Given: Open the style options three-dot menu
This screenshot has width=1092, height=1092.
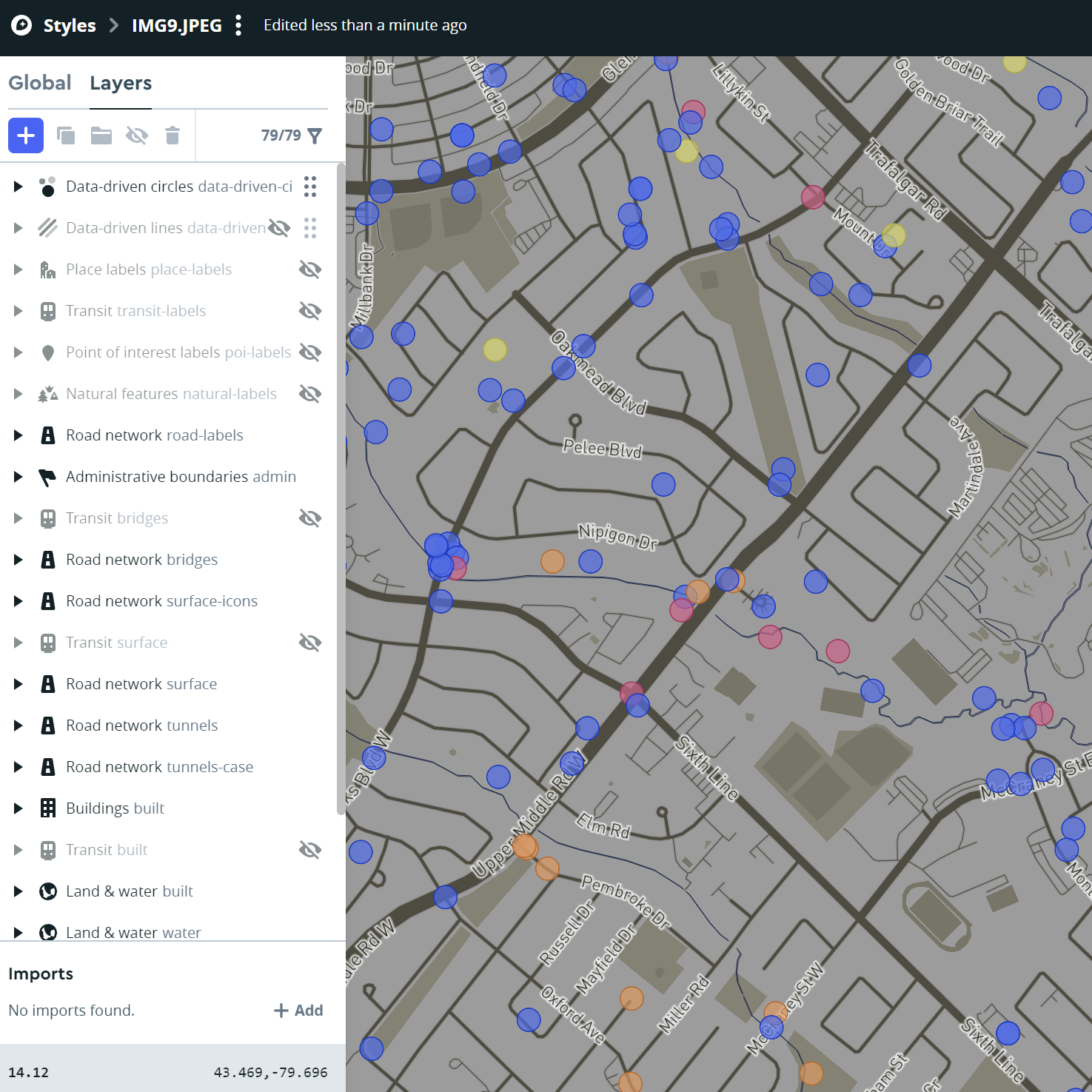Looking at the screenshot, I should click(x=238, y=26).
